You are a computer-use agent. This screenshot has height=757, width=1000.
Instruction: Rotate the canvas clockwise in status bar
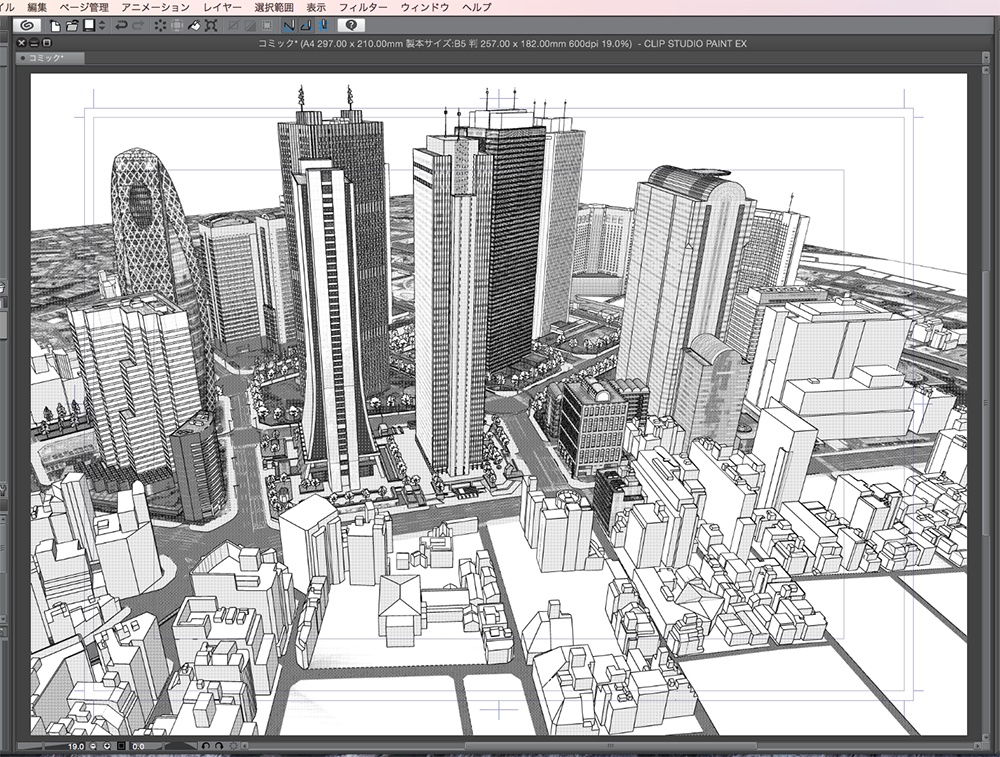pos(220,745)
